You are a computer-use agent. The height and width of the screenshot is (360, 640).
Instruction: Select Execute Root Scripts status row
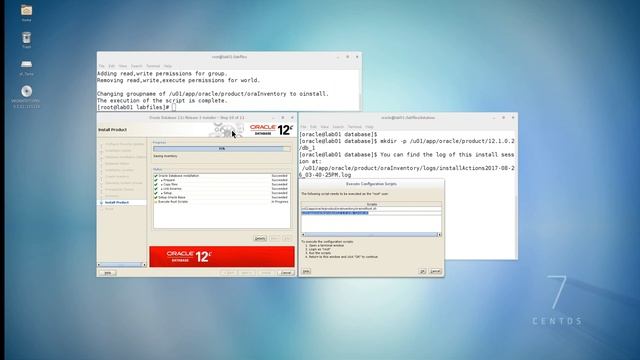(222, 202)
